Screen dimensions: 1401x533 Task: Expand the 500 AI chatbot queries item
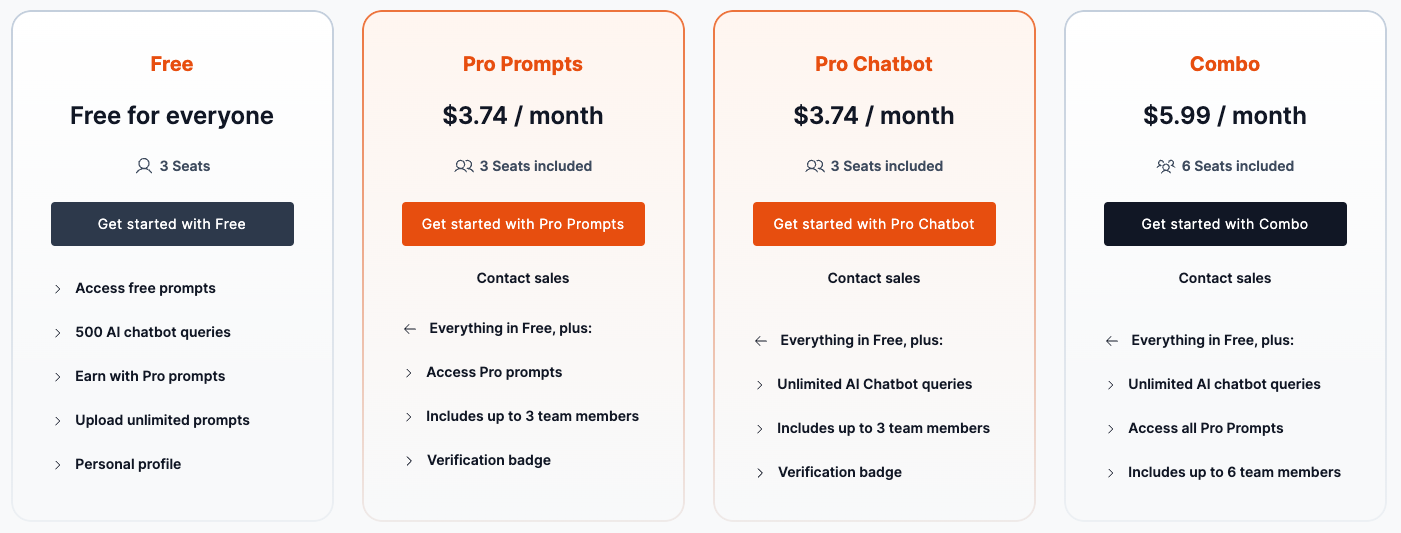coord(58,333)
